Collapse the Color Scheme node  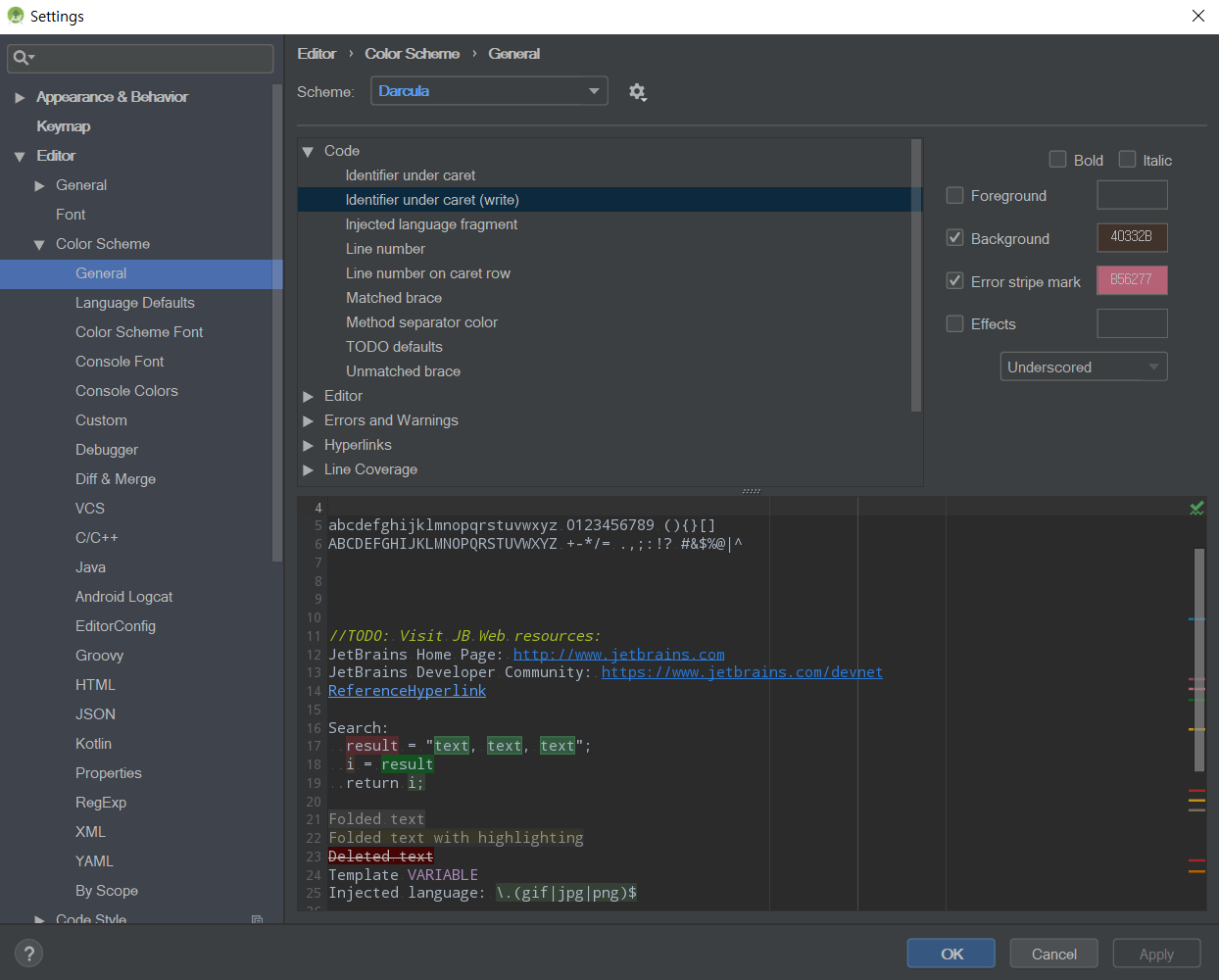[x=39, y=244]
